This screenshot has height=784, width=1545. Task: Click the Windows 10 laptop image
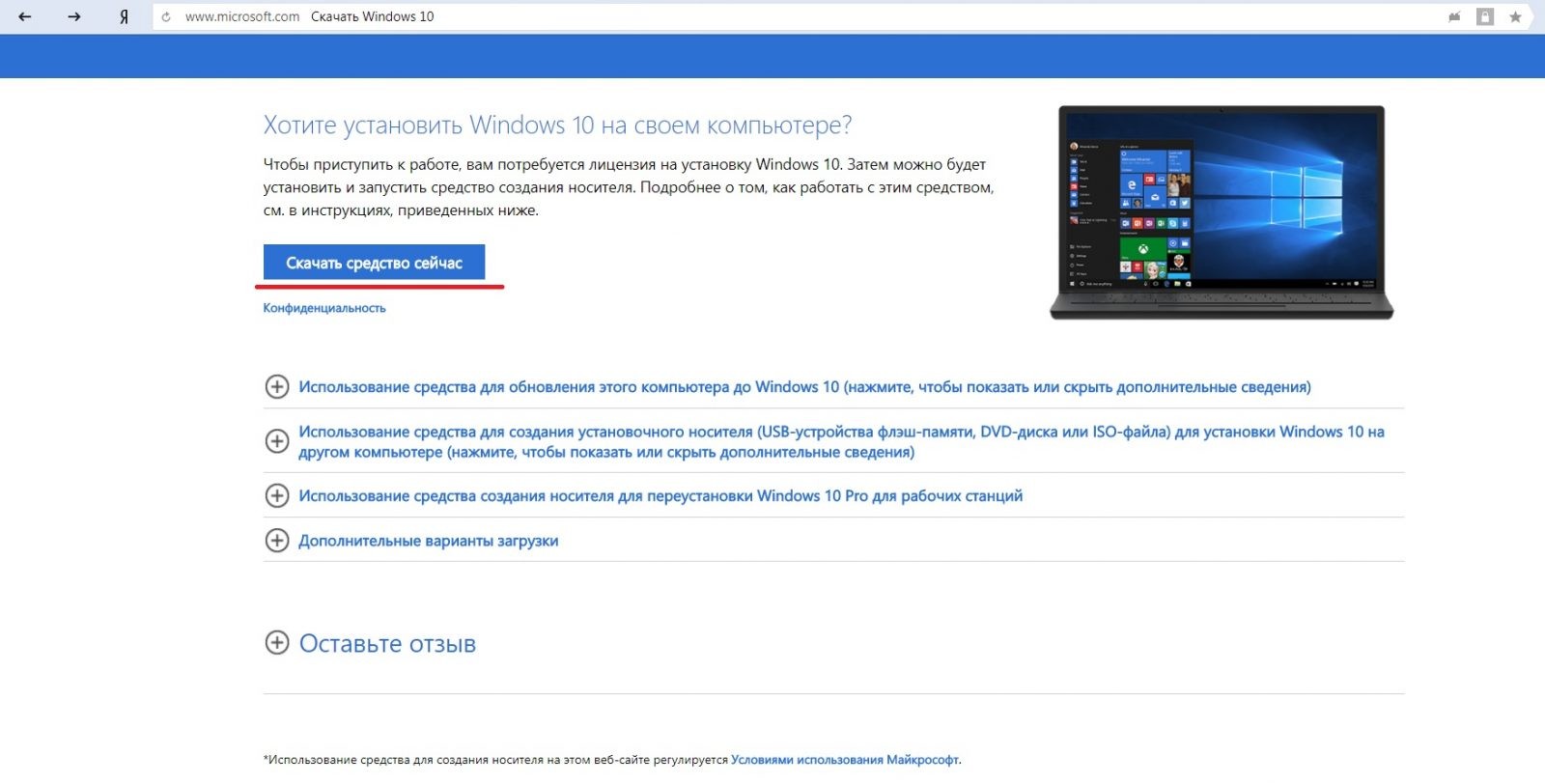coord(1222,211)
